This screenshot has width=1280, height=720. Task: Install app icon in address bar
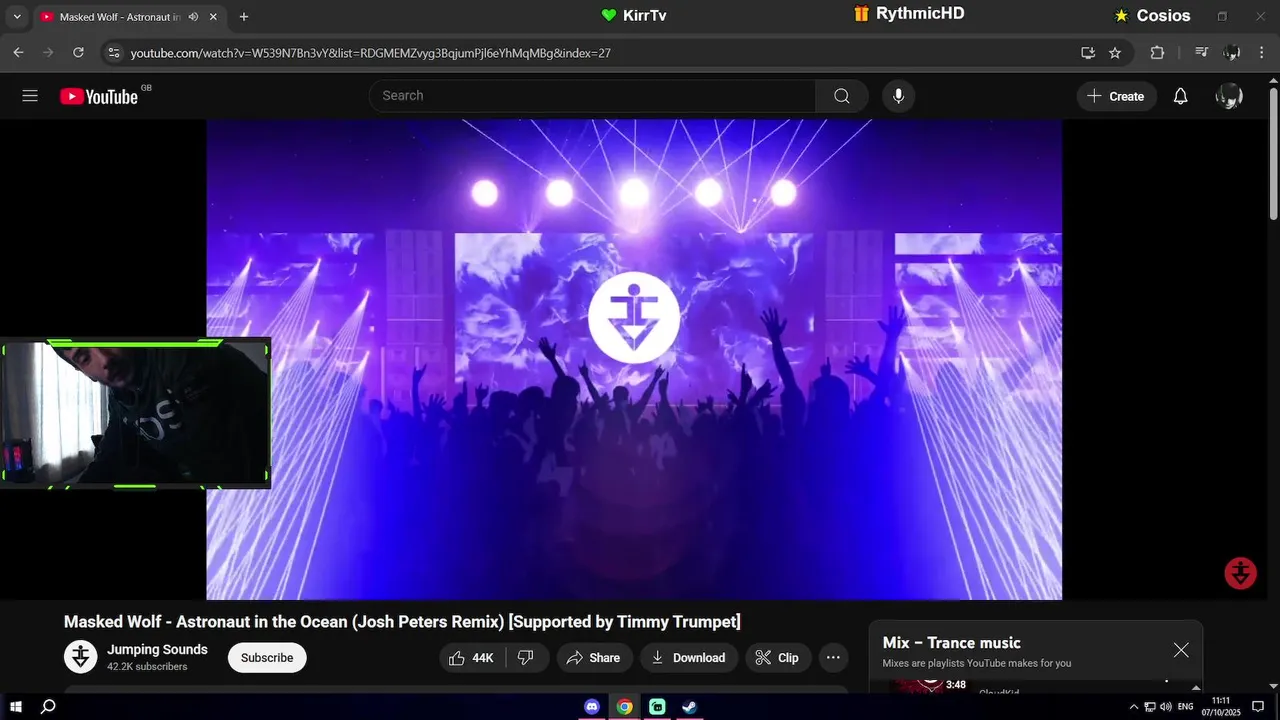[1088, 53]
